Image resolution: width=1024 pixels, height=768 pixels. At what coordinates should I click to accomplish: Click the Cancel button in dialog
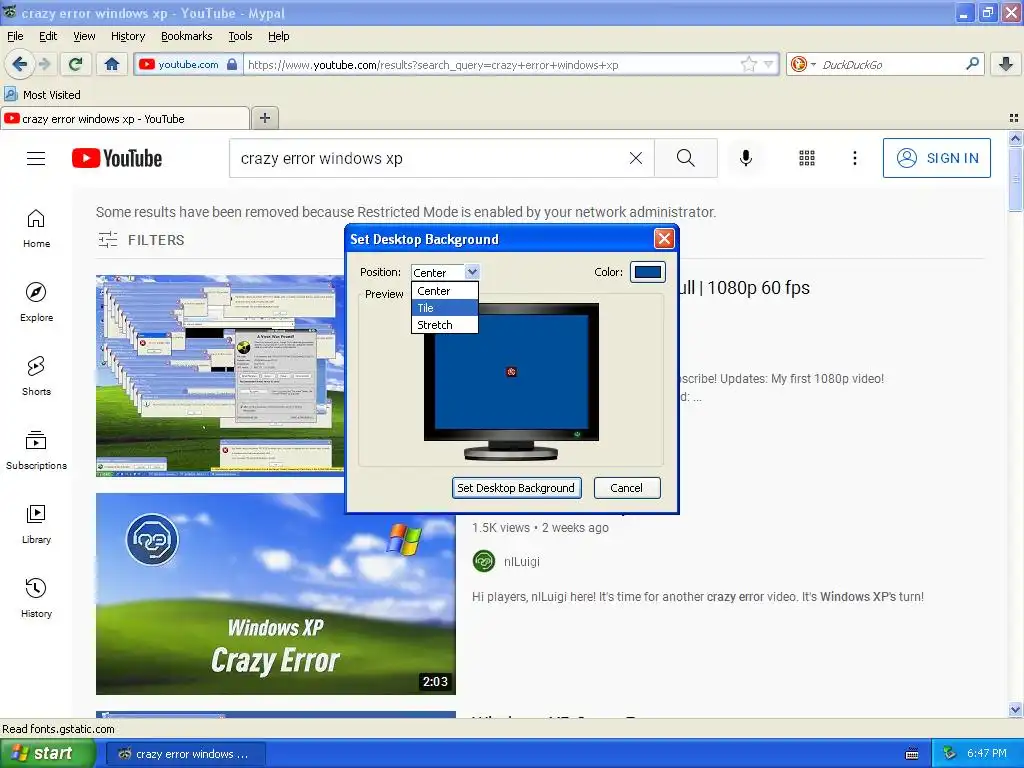tap(626, 488)
